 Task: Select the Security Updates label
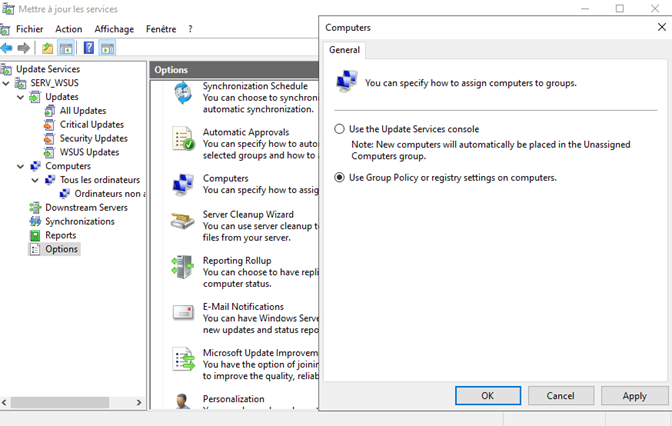coord(93,138)
